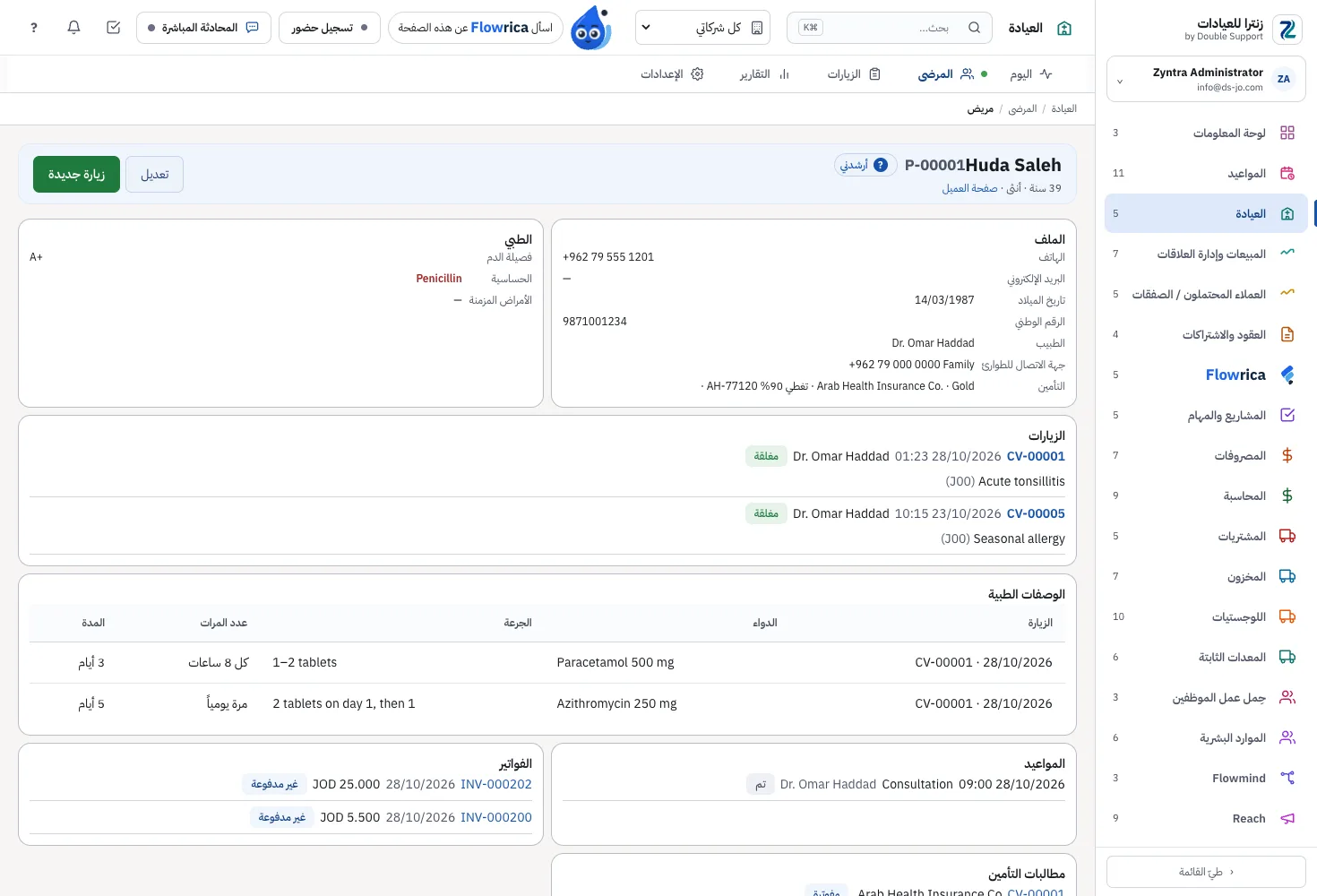Collapse the sidebar with طيّ القائمة

click(x=1206, y=872)
